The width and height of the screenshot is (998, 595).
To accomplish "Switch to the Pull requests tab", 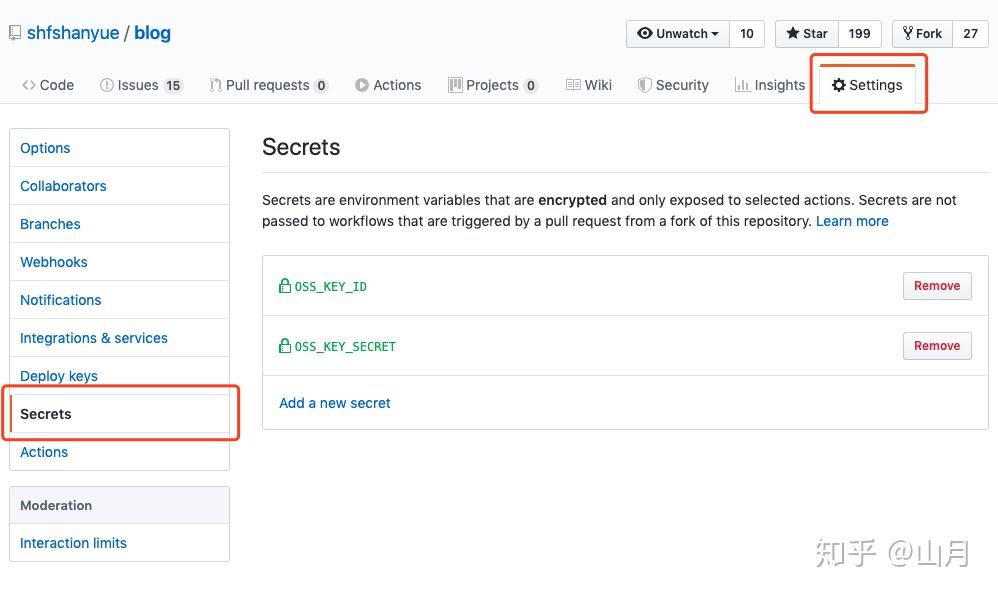I will click(268, 85).
